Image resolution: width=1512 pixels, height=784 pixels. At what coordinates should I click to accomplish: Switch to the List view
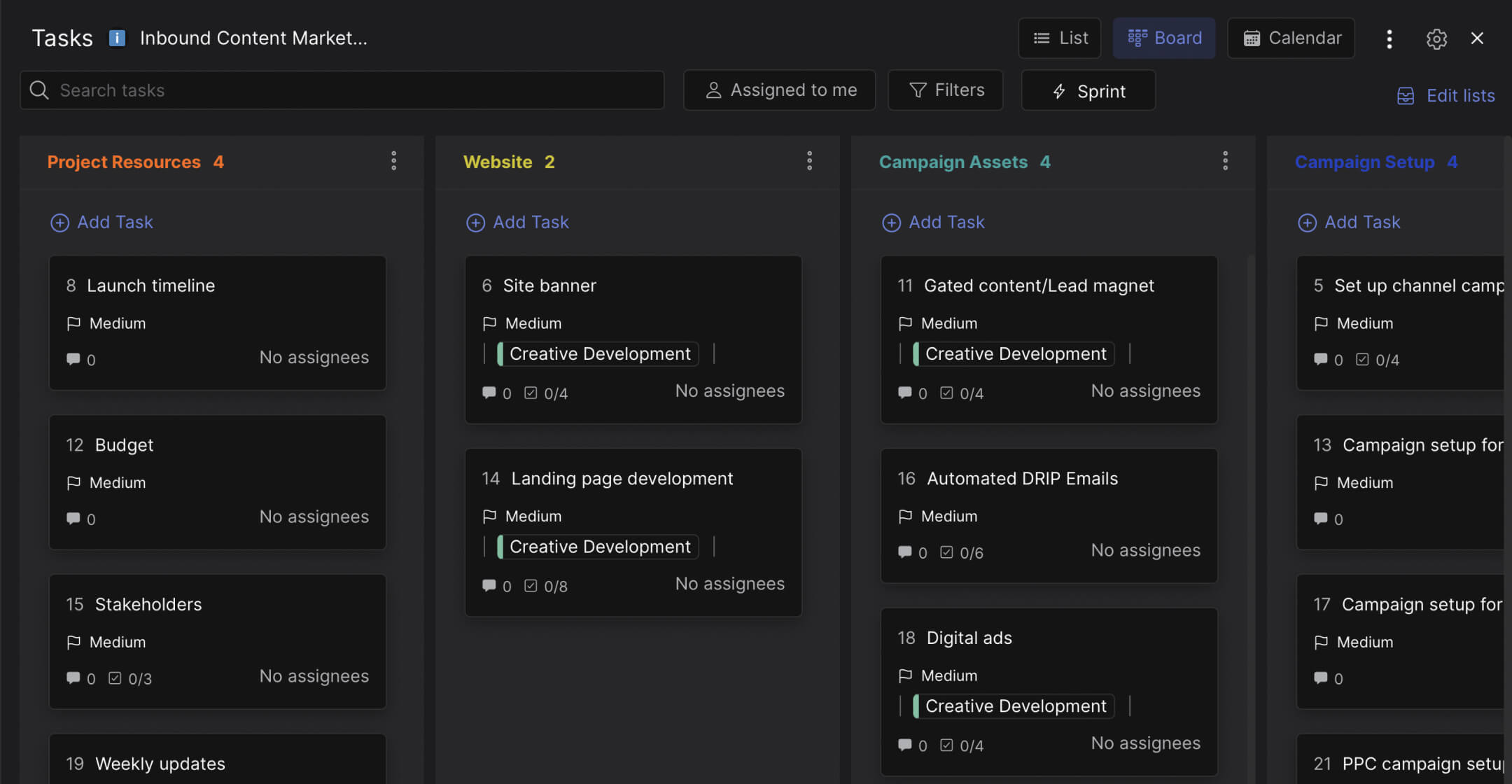click(1059, 38)
